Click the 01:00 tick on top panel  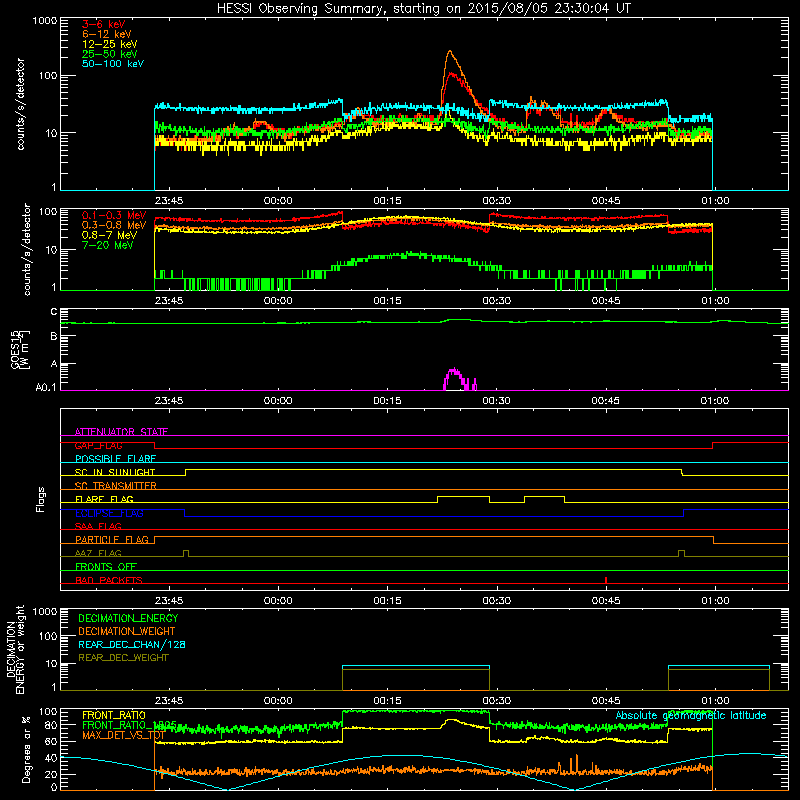[715, 201]
